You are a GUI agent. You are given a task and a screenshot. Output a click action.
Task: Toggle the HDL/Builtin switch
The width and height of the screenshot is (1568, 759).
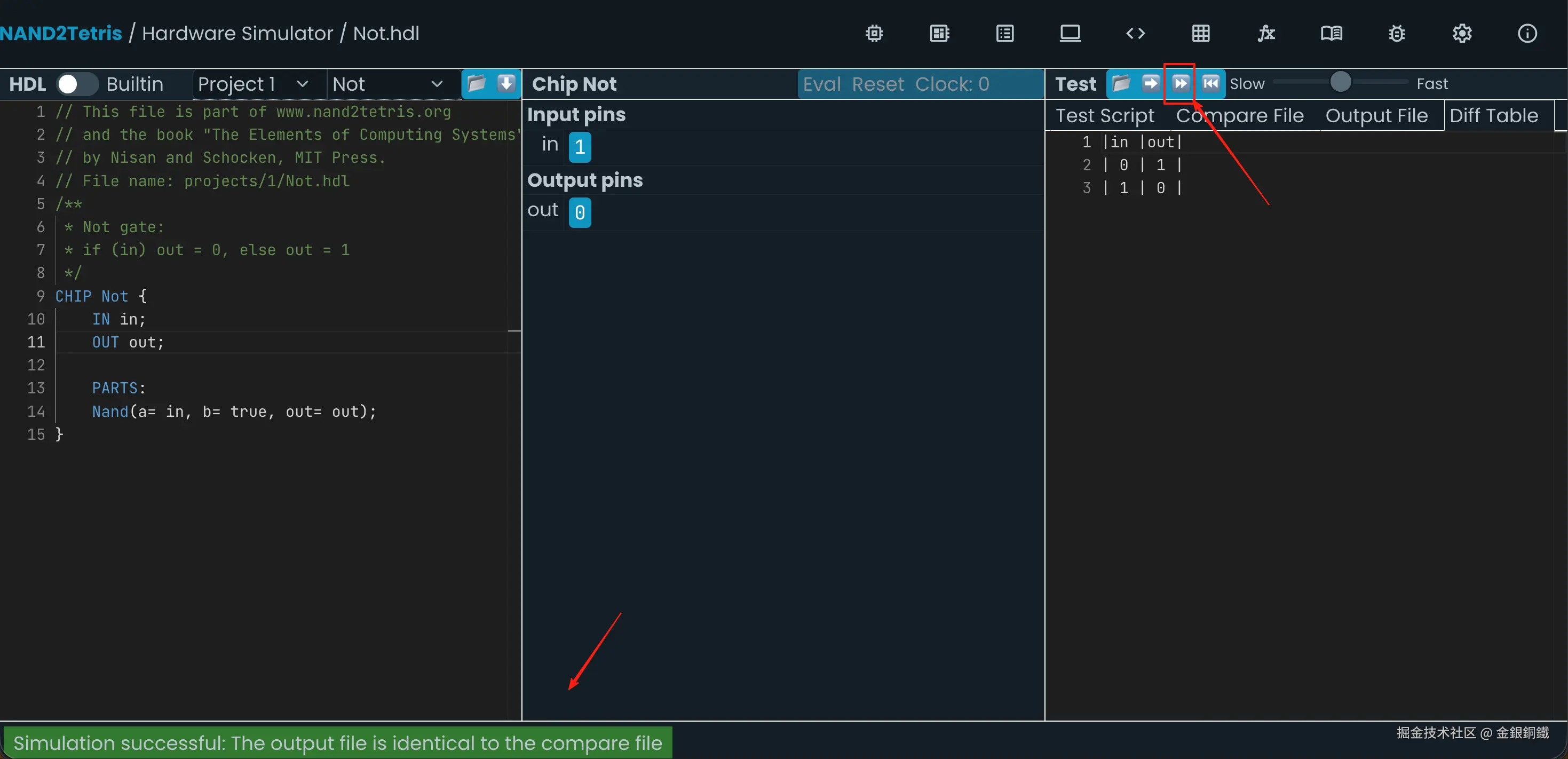[x=77, y=84]
